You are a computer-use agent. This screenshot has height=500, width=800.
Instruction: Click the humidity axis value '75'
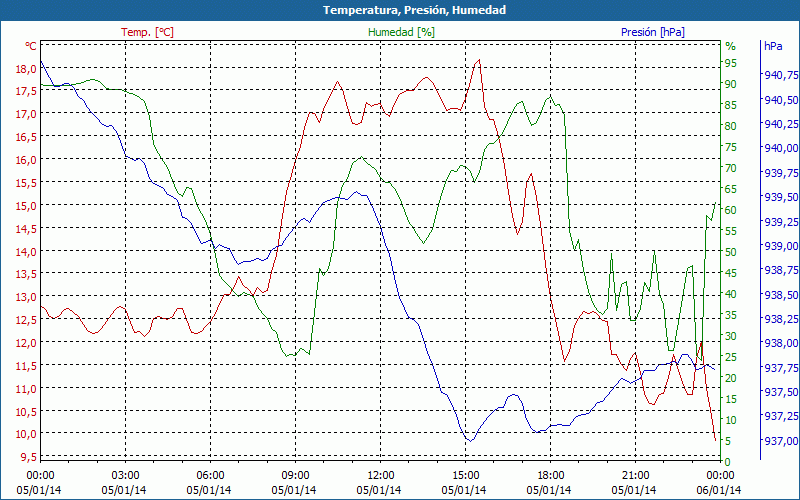pos(731,147)
